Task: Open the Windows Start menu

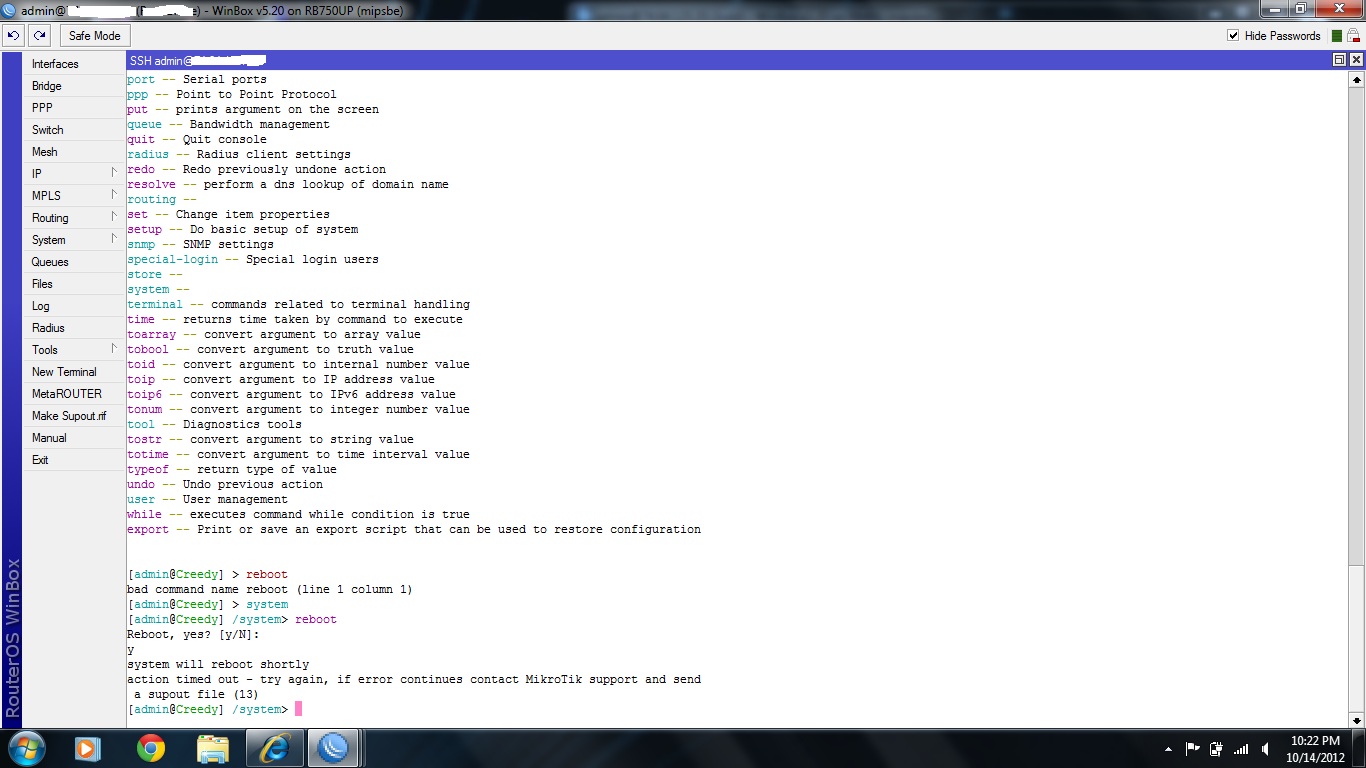Action: [x=27, y=748]
